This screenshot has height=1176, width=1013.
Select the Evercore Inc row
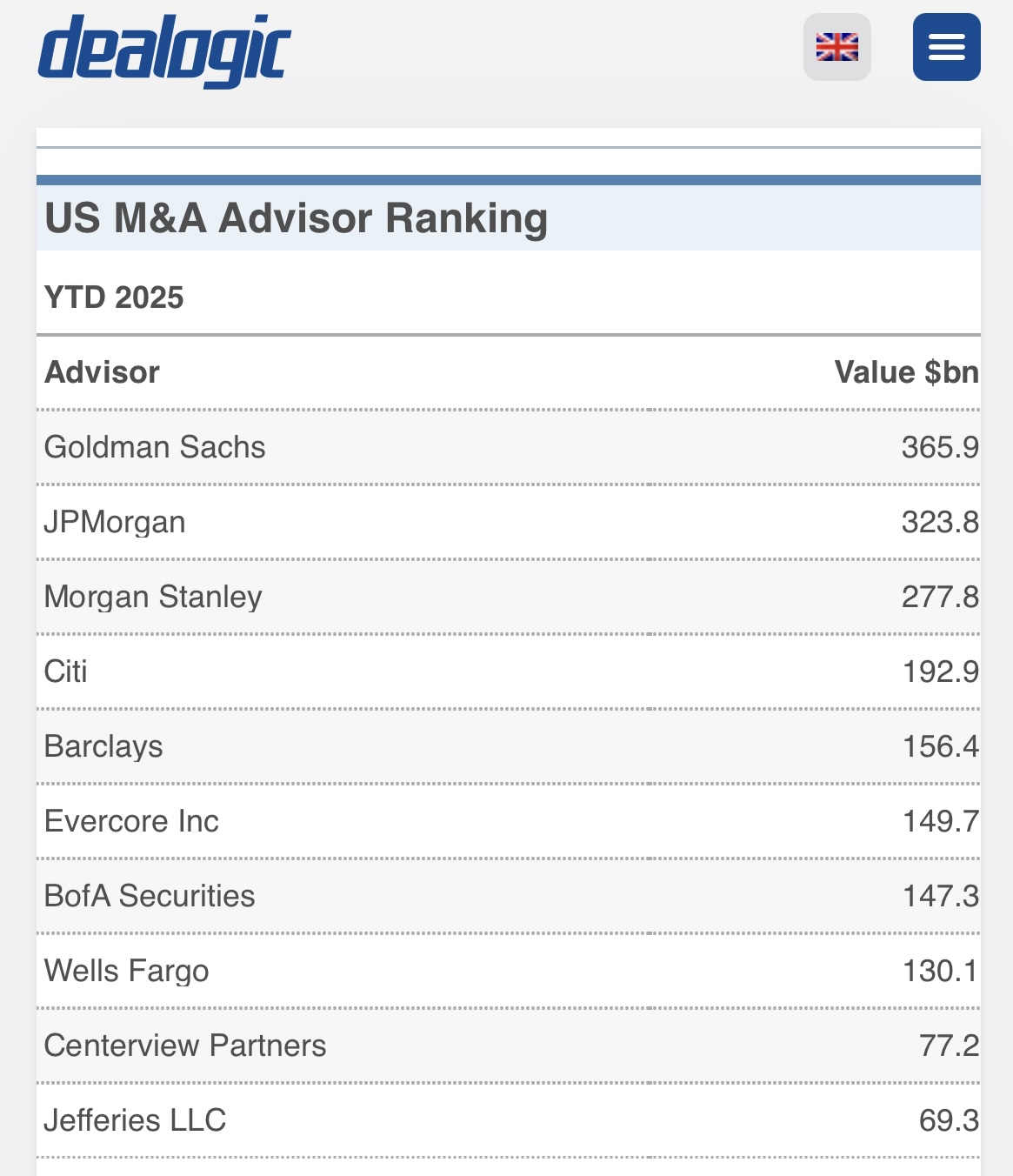509,821
